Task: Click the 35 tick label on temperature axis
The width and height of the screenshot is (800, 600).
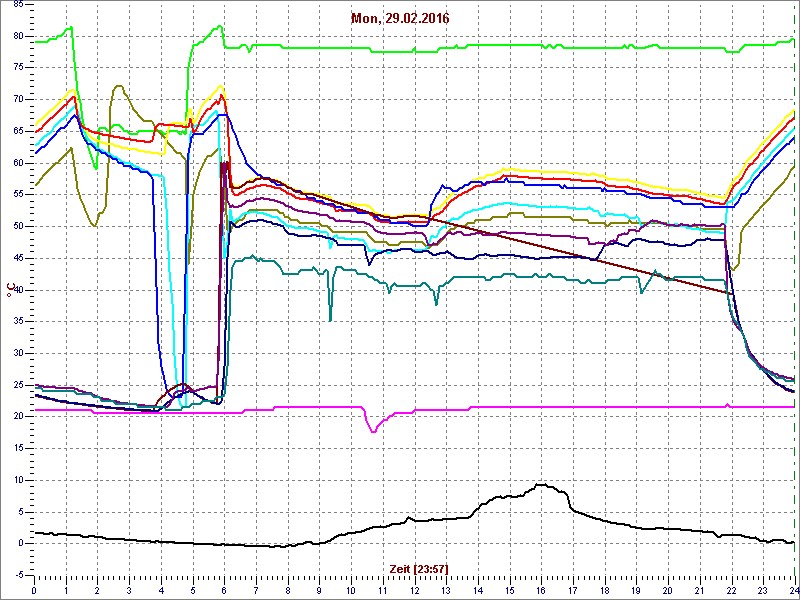Action: click(x=17, y=322)
